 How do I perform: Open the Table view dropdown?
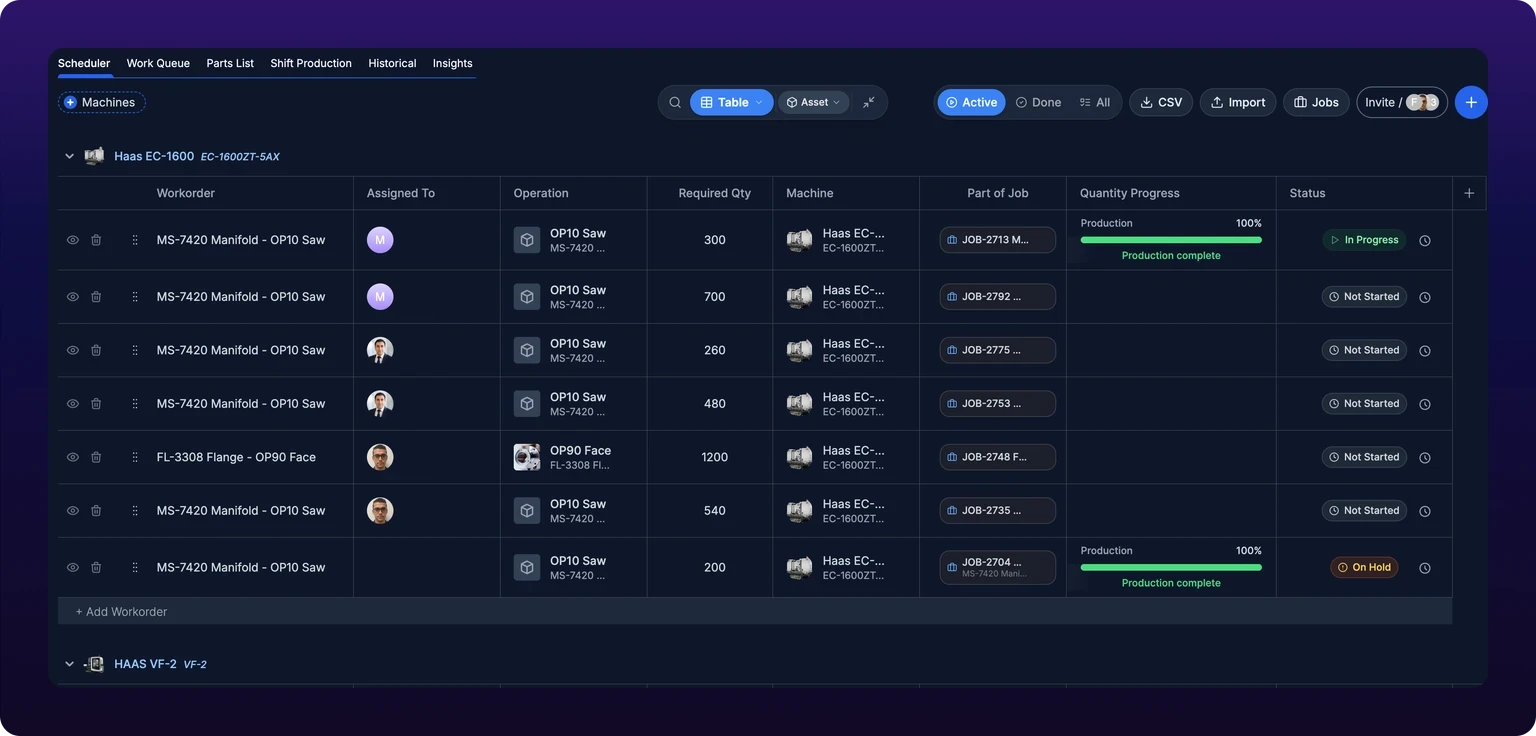(x=732, y=102)
